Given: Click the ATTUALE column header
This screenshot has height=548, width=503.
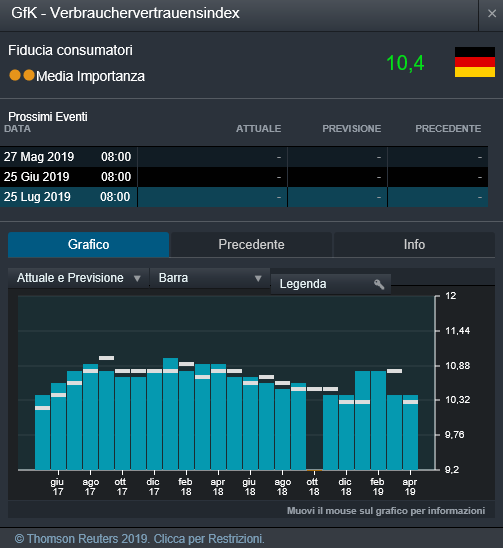Looking at the screenshot, I should pos(258,129).
